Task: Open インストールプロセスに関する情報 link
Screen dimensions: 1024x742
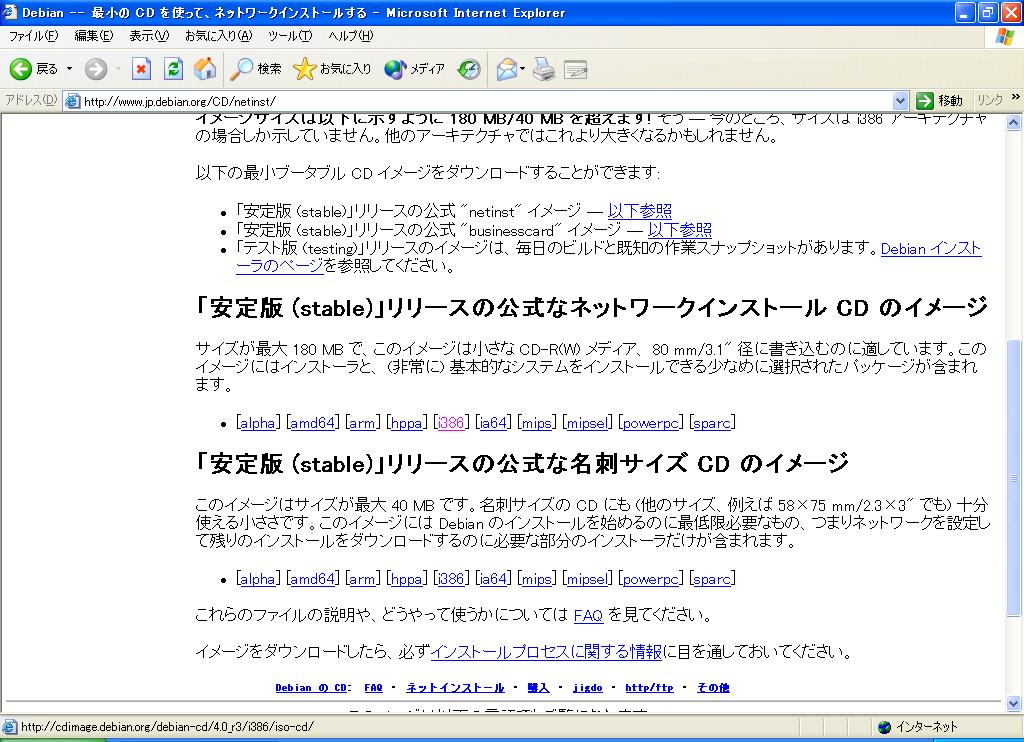Action: pos(546,652)
